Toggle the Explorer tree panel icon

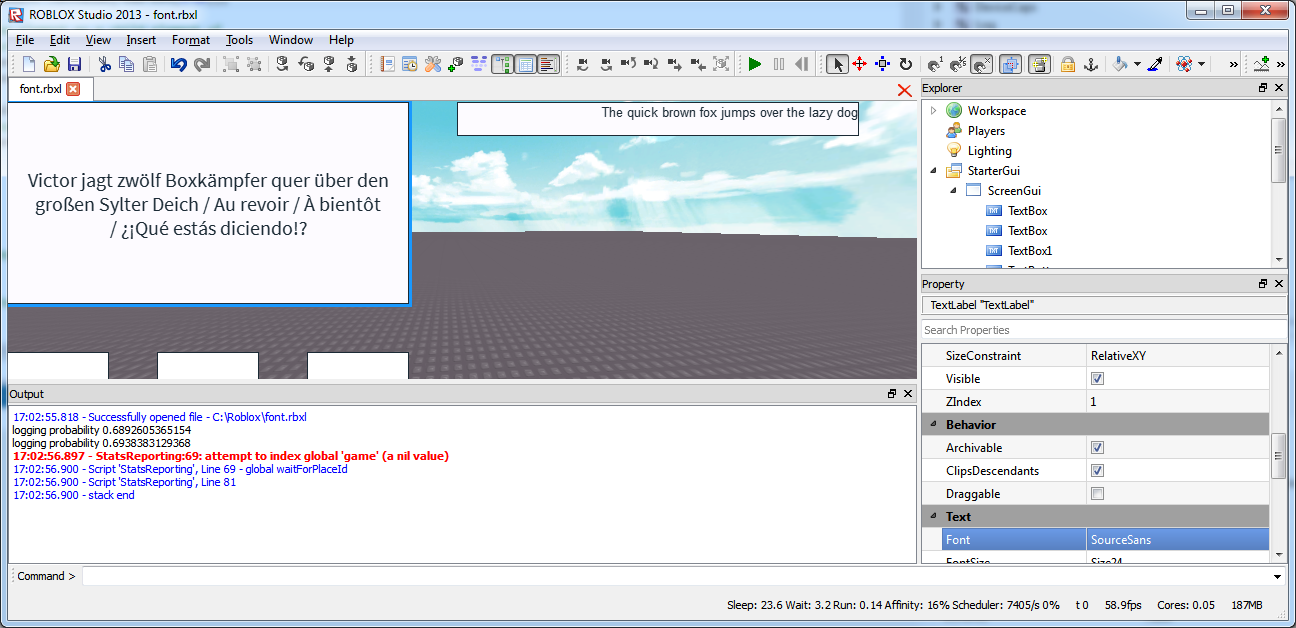tap(503, 64)
